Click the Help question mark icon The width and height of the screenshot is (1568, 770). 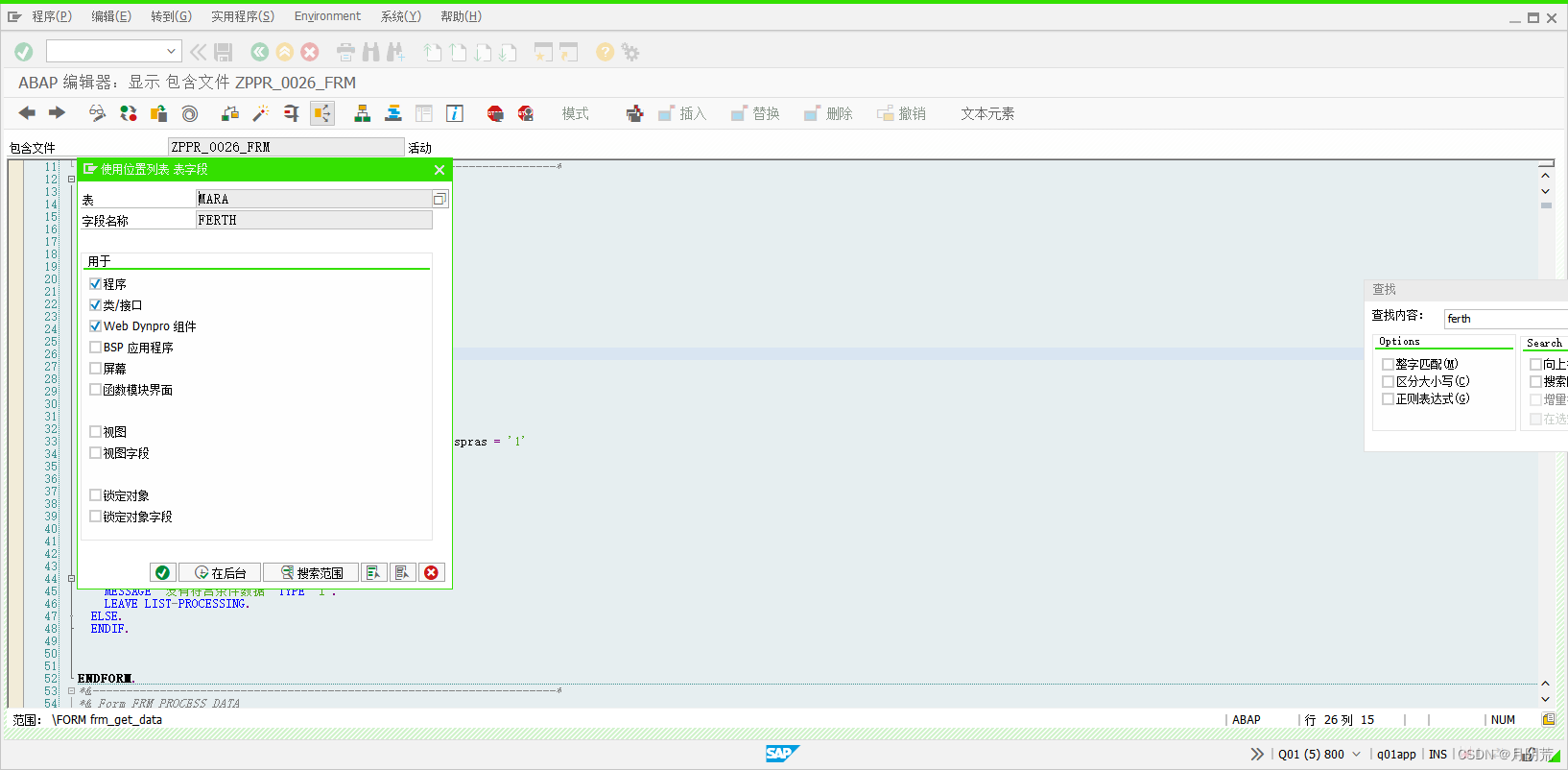click(605, 52)
